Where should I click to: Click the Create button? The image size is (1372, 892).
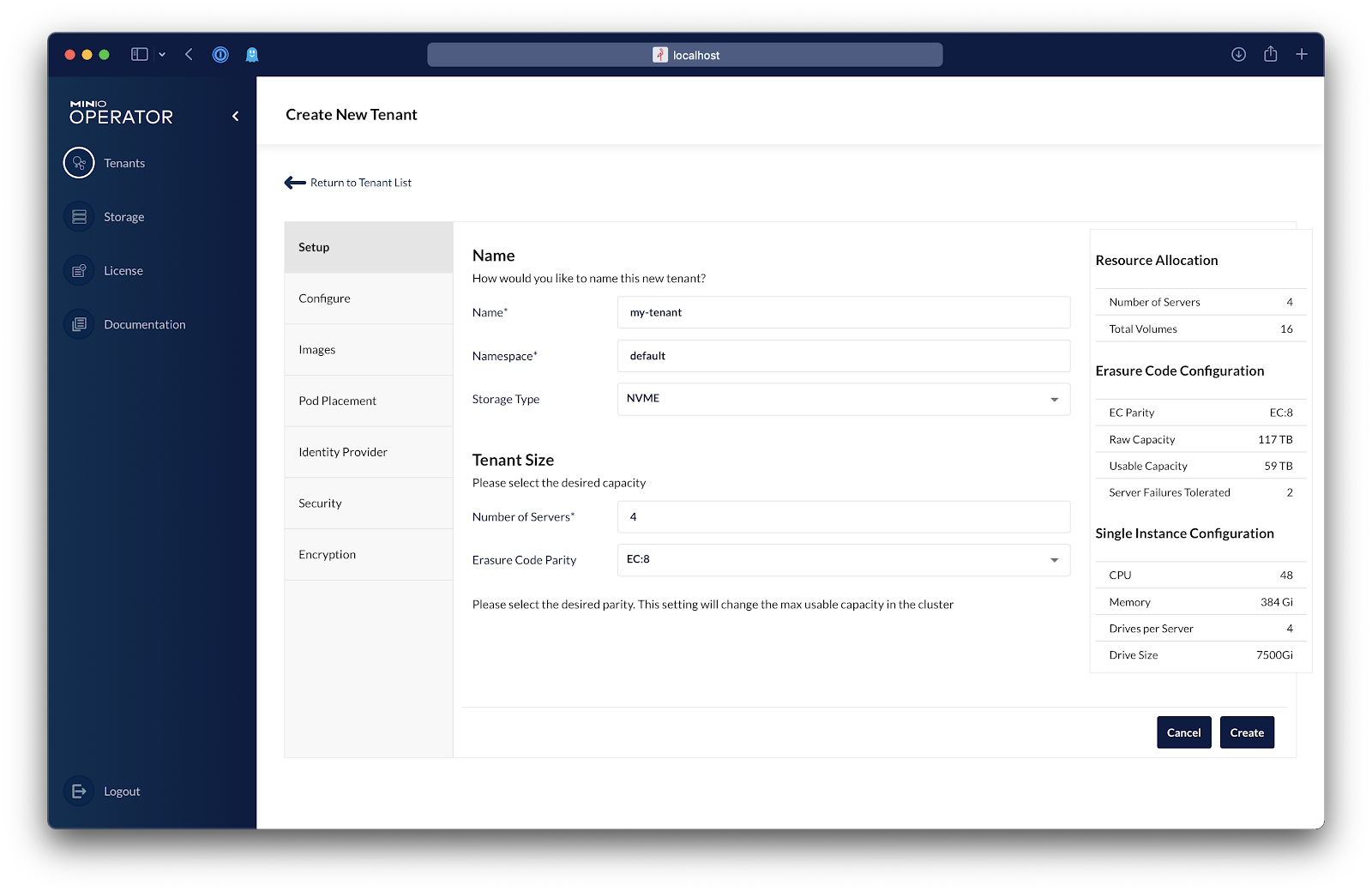[1247, 732]
